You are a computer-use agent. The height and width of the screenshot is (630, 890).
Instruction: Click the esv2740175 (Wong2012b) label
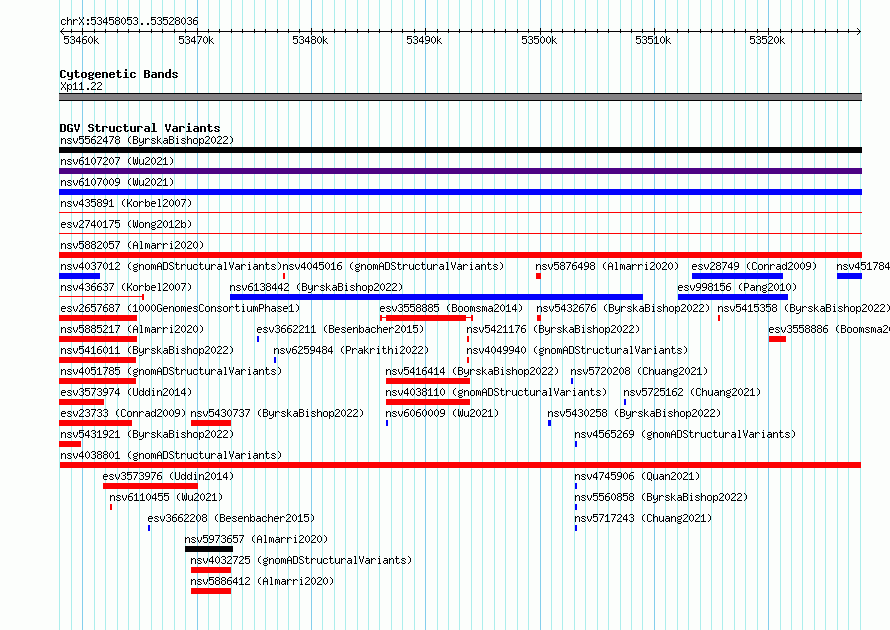(x=126, y=224)
